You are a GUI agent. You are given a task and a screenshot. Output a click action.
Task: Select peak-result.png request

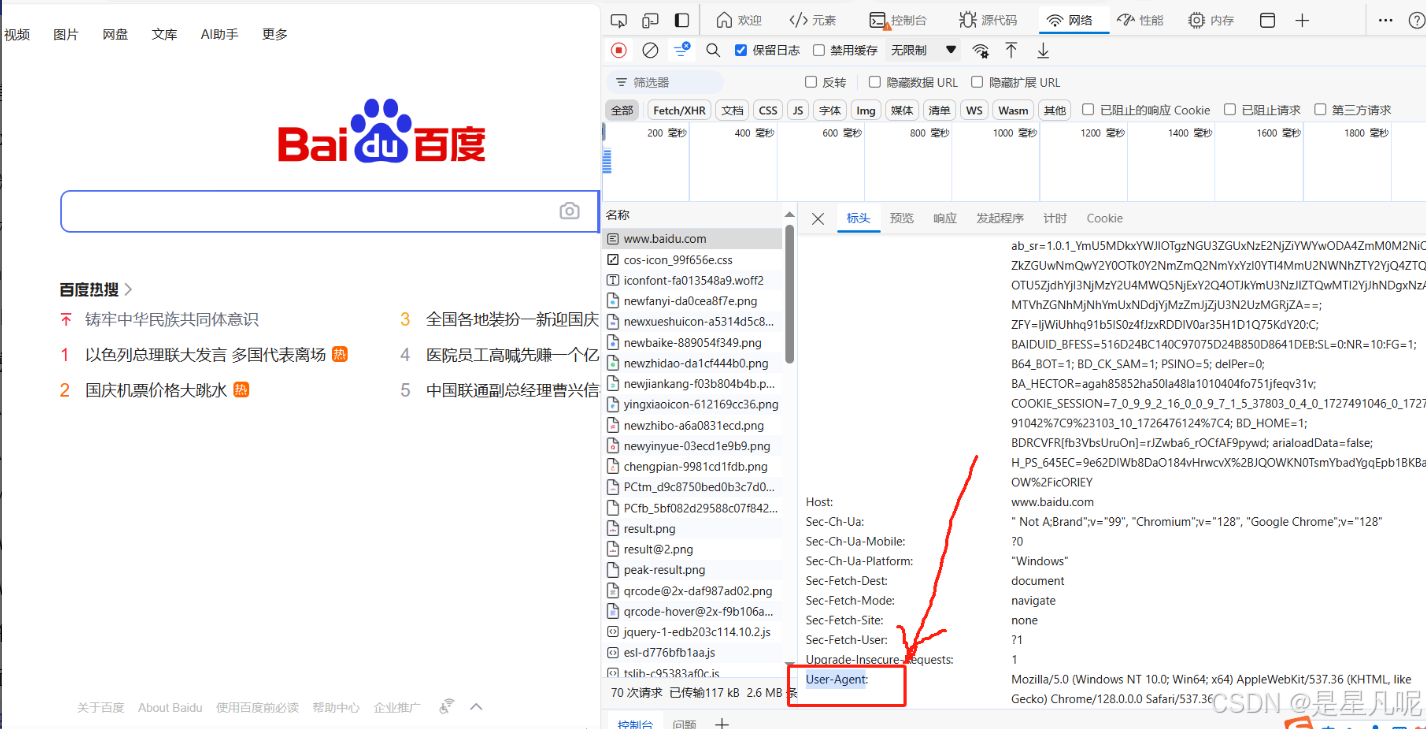pos(692,570)
